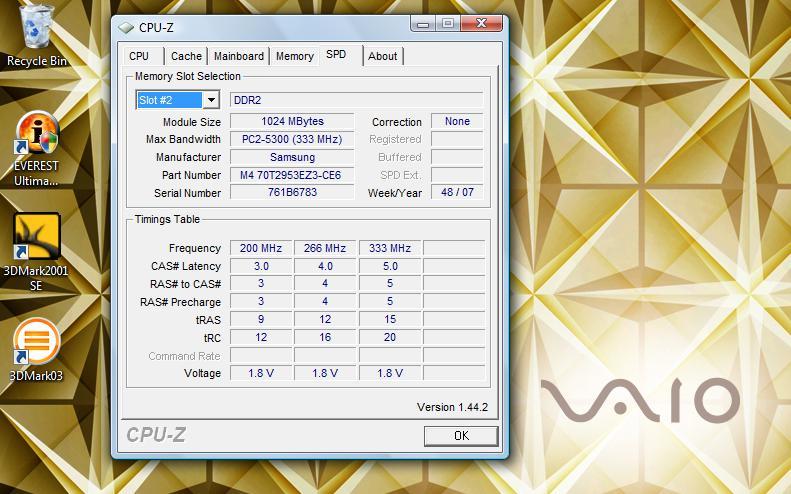The image size is (791, 494).
Task: Open the 3DMark03 desktop shortcut
Action: (x=36, y=349)
